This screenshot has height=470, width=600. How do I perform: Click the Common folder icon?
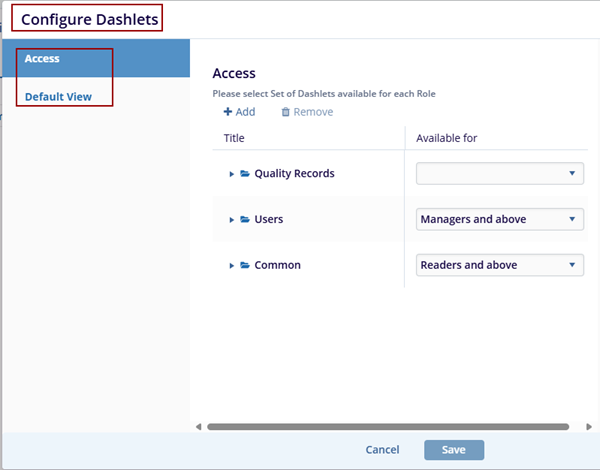coord(245,266)
